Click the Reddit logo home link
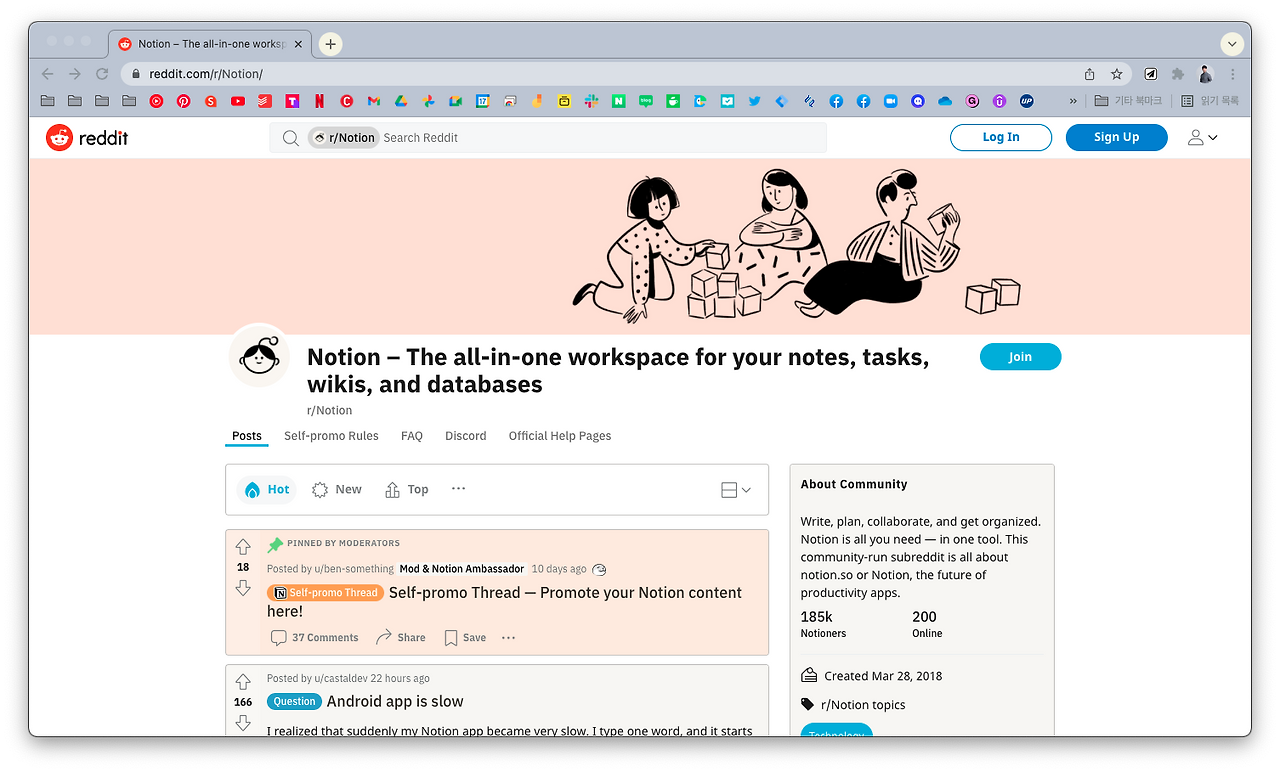The image size is (1280, 772). coord(87,138)
